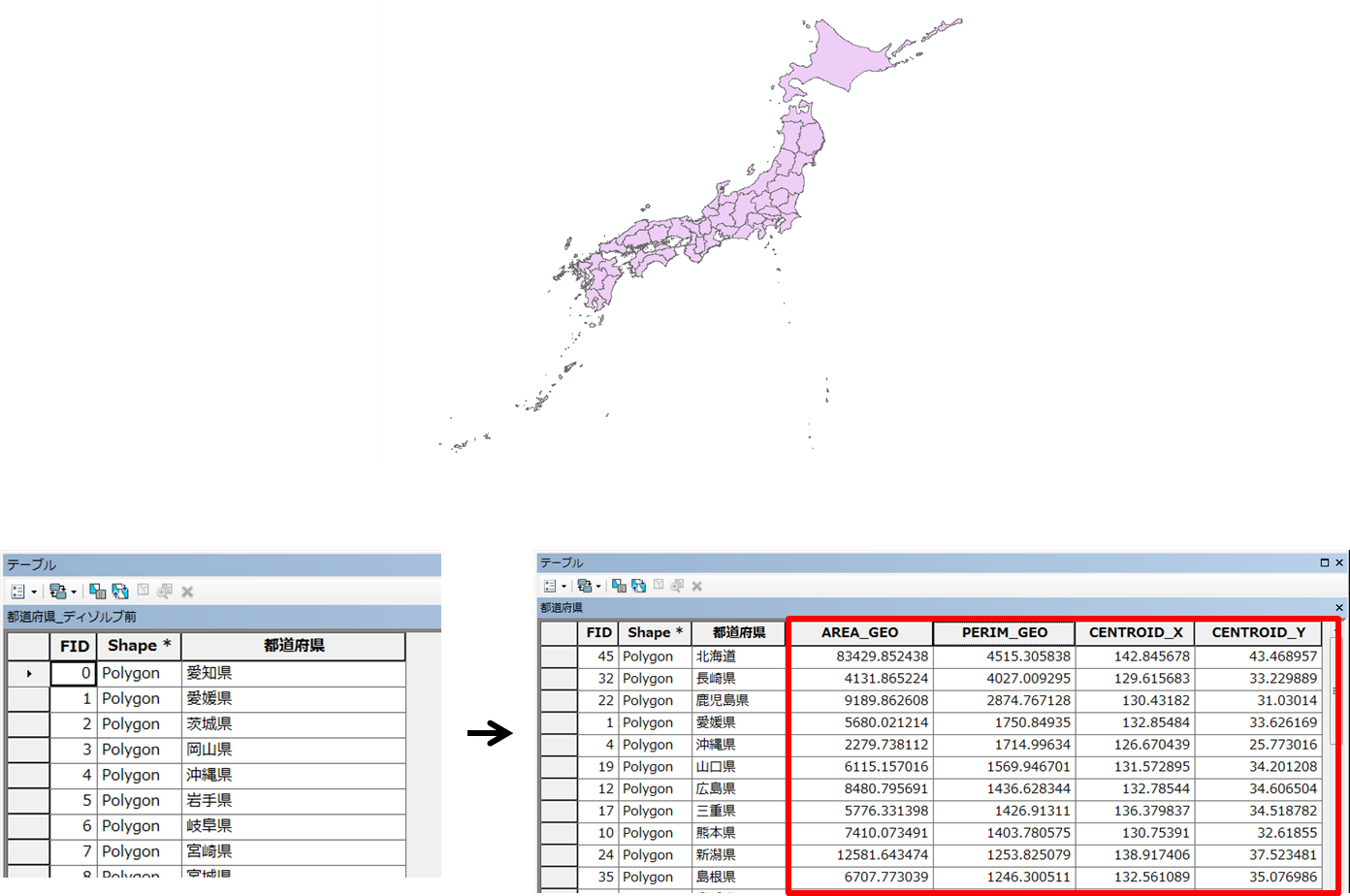
Task: Click Related Tables icon in the 都道府県_ディゾルブ前 table
Action: (56, 591)
